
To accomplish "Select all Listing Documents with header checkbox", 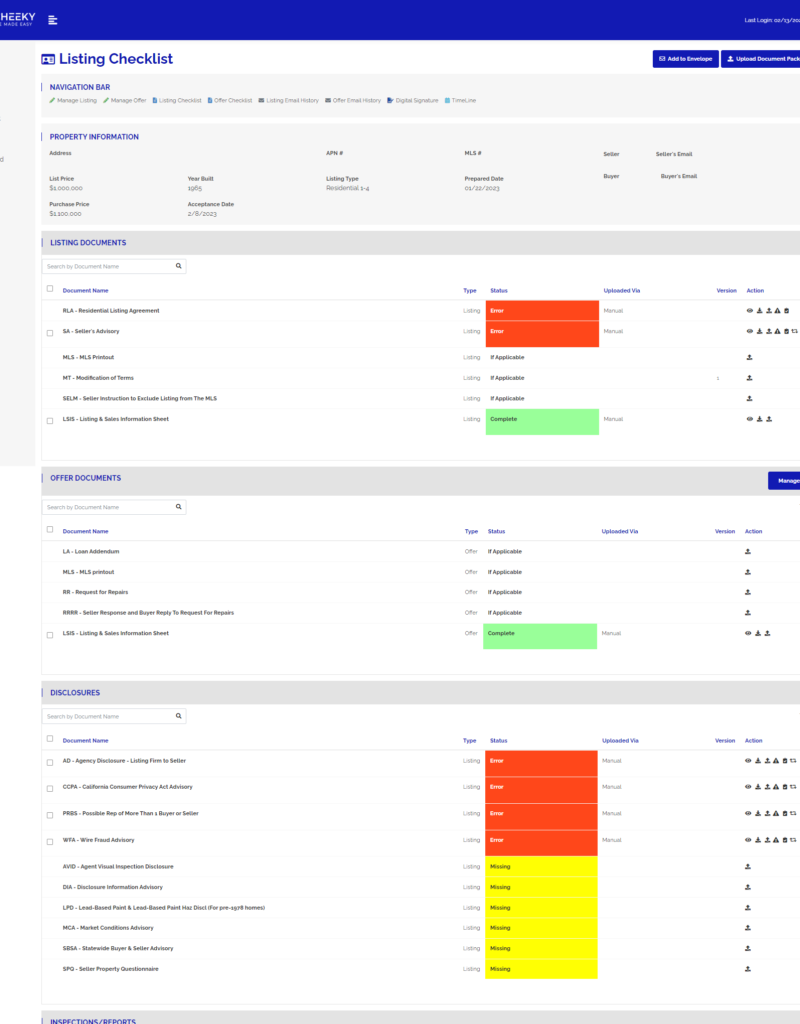I will [x=50, y=289].
